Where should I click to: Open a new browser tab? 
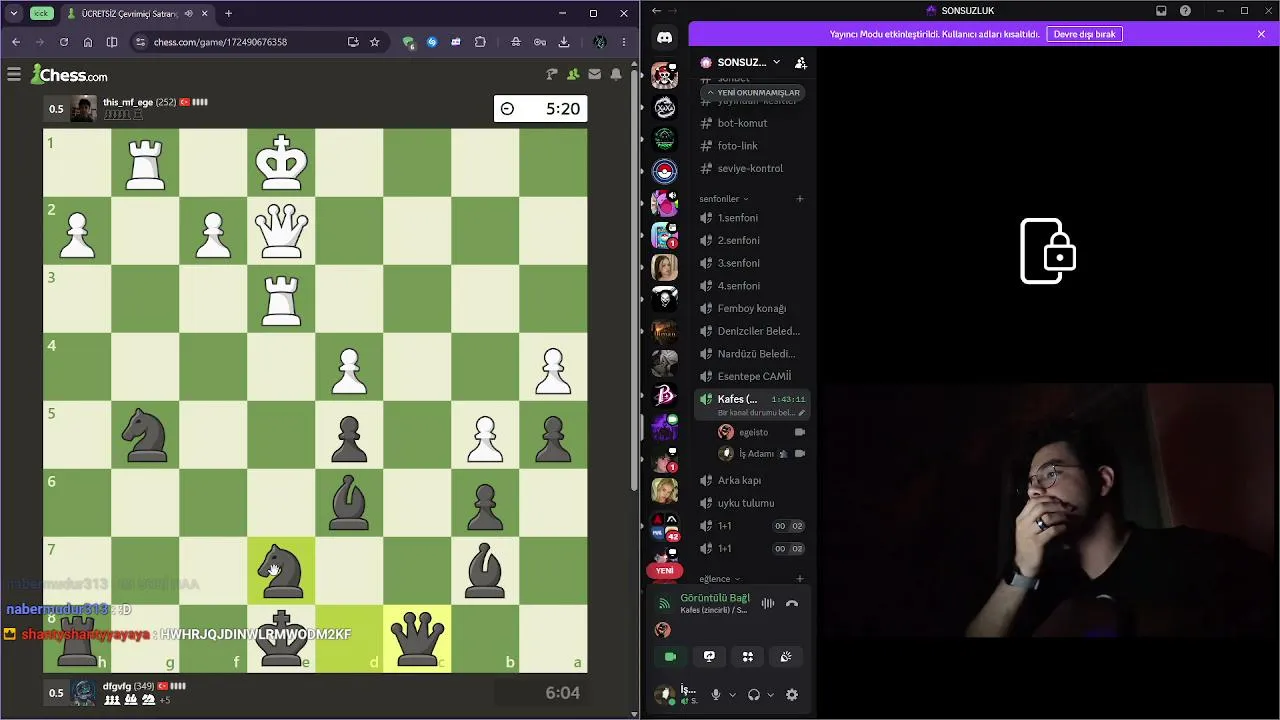point(228,13)
